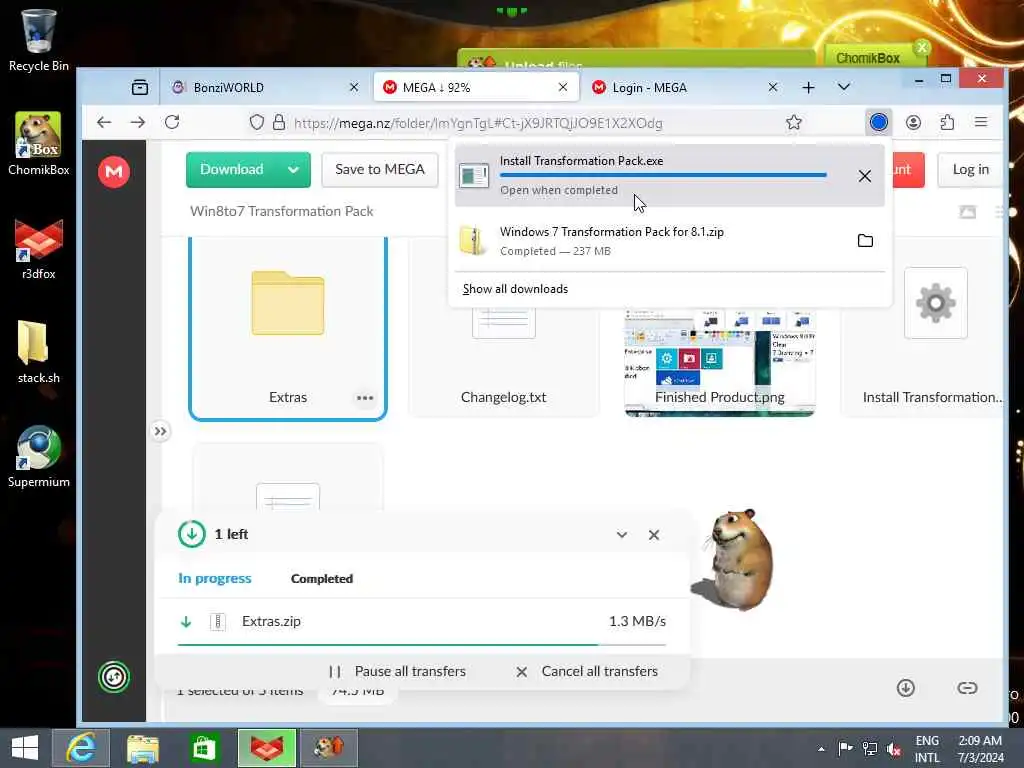
Task: Click the link icon at page bottom
Action: point(967,688)
